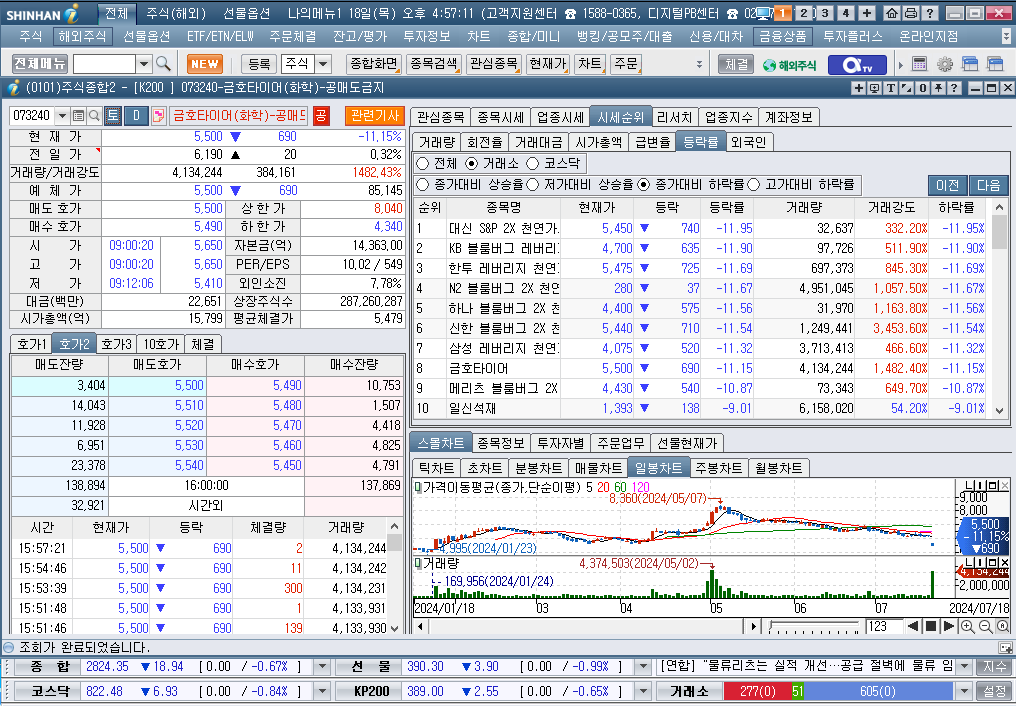Click pin icon in 주식종합2 window header

(938, 88)
